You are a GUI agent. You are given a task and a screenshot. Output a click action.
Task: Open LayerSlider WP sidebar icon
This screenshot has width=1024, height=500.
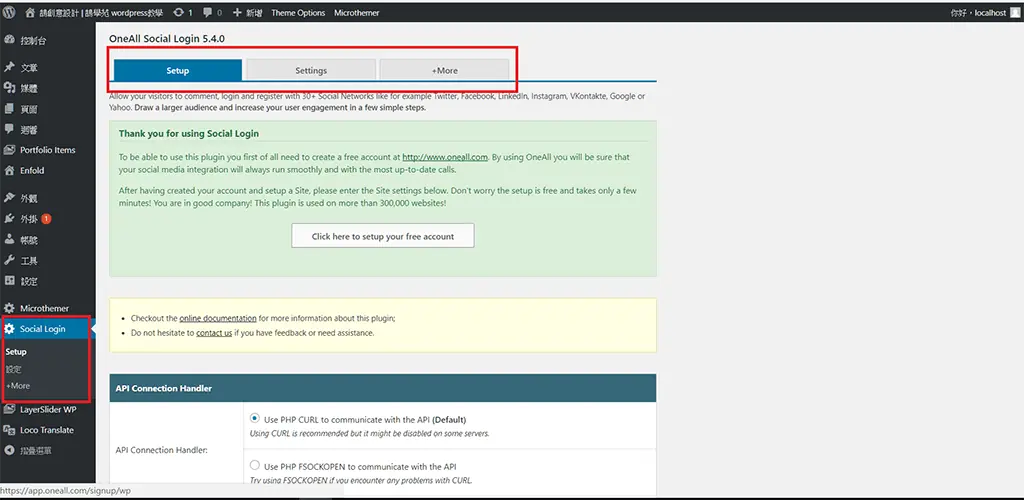click(x=9, y=410)
